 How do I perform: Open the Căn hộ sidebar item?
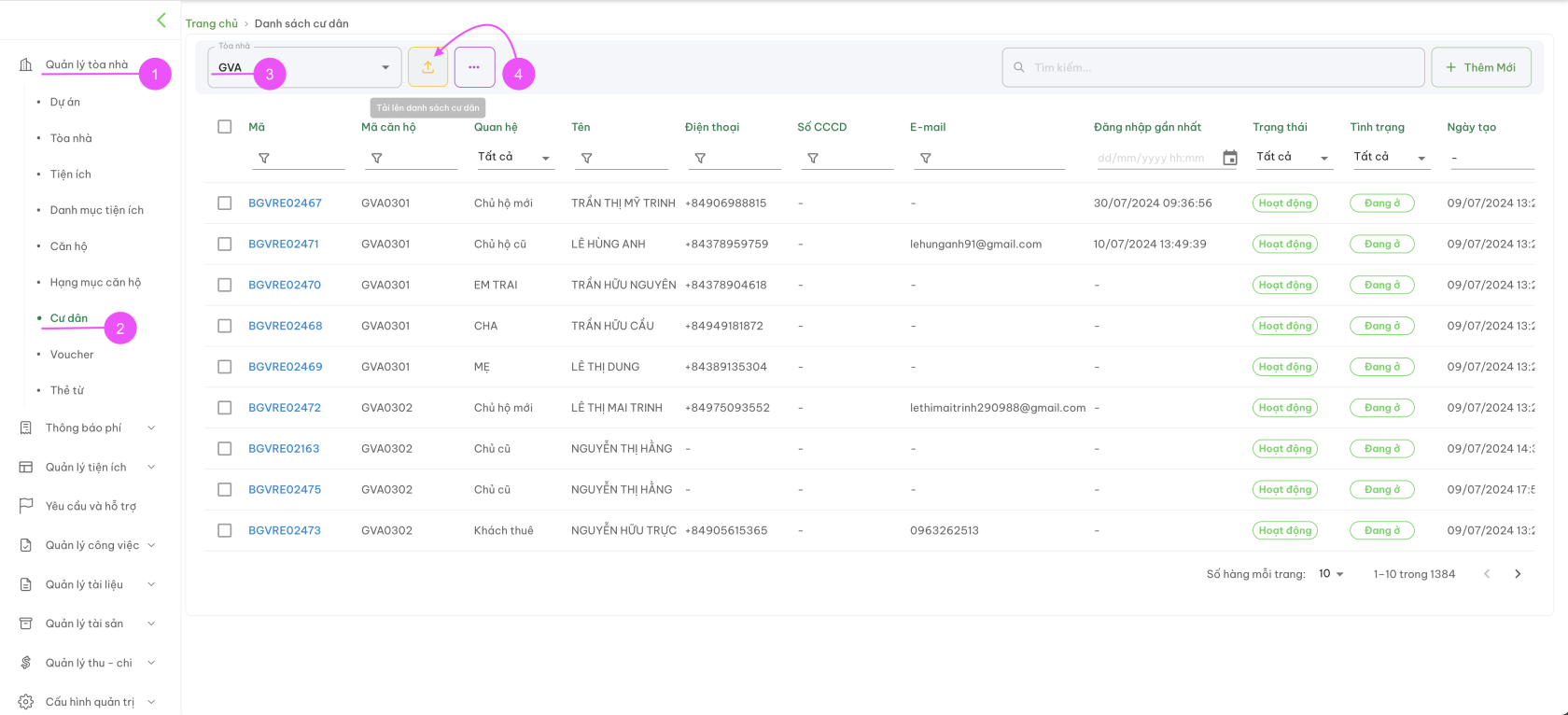(68, 246)
